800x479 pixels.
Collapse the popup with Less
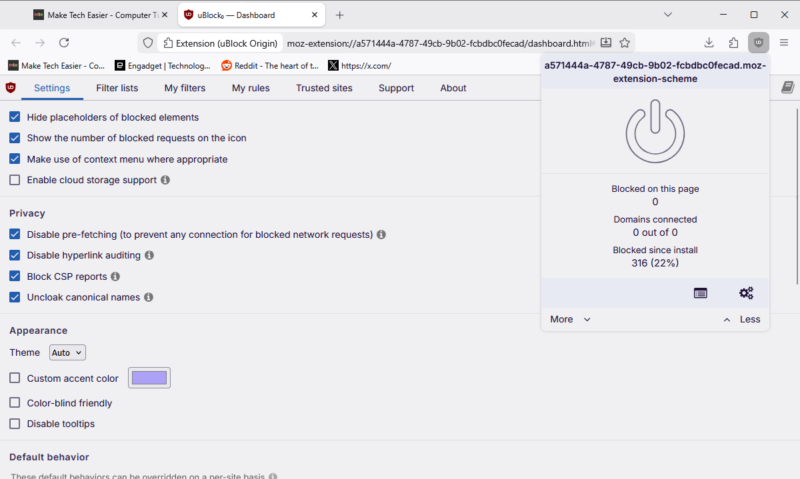coord(740,319)
